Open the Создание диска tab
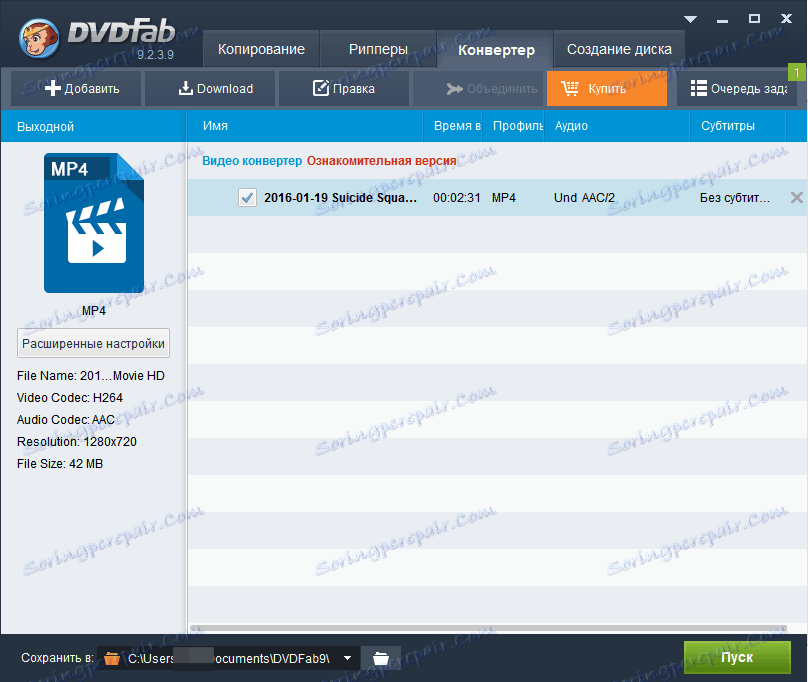The width and height of the screenshot is (808, 682). point(619,49)
